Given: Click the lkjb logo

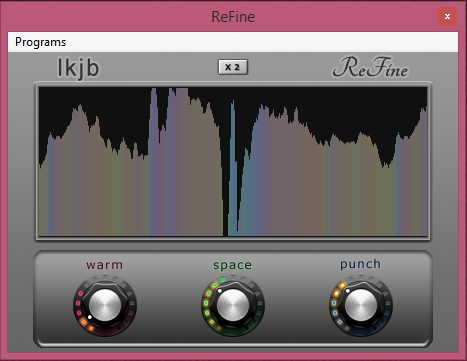Looking at the screenshot, I should point(79,68).
